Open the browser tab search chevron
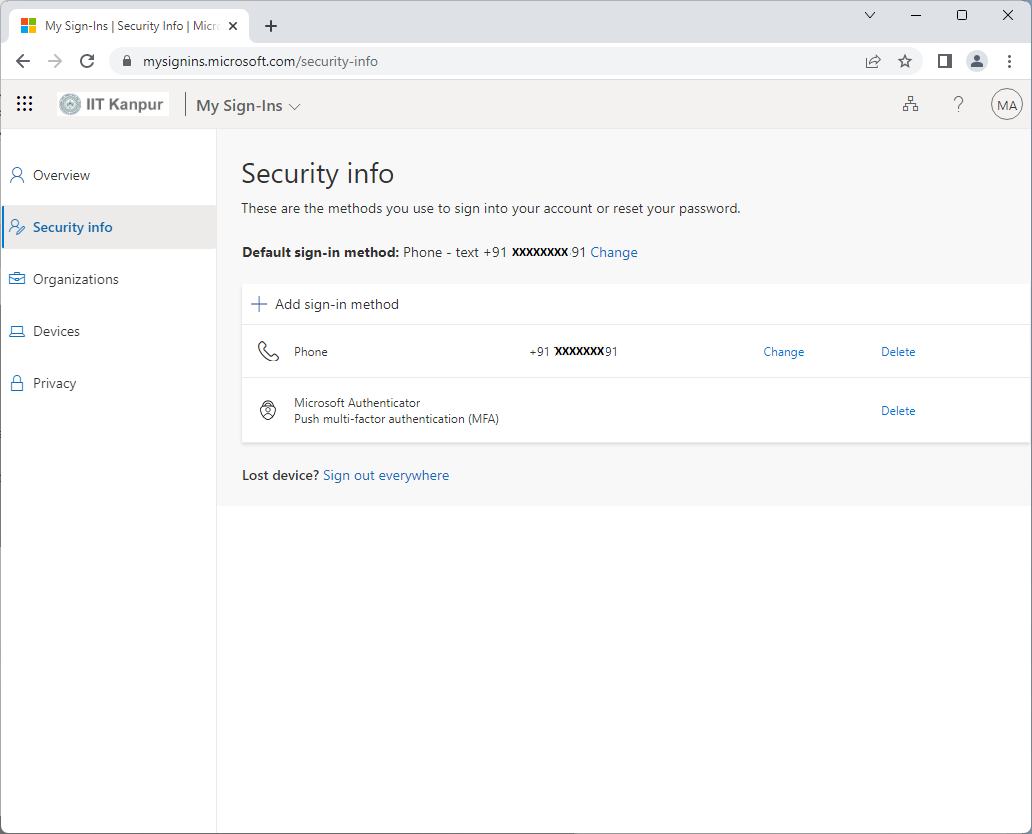1032x834 pixels. [870, 15]
